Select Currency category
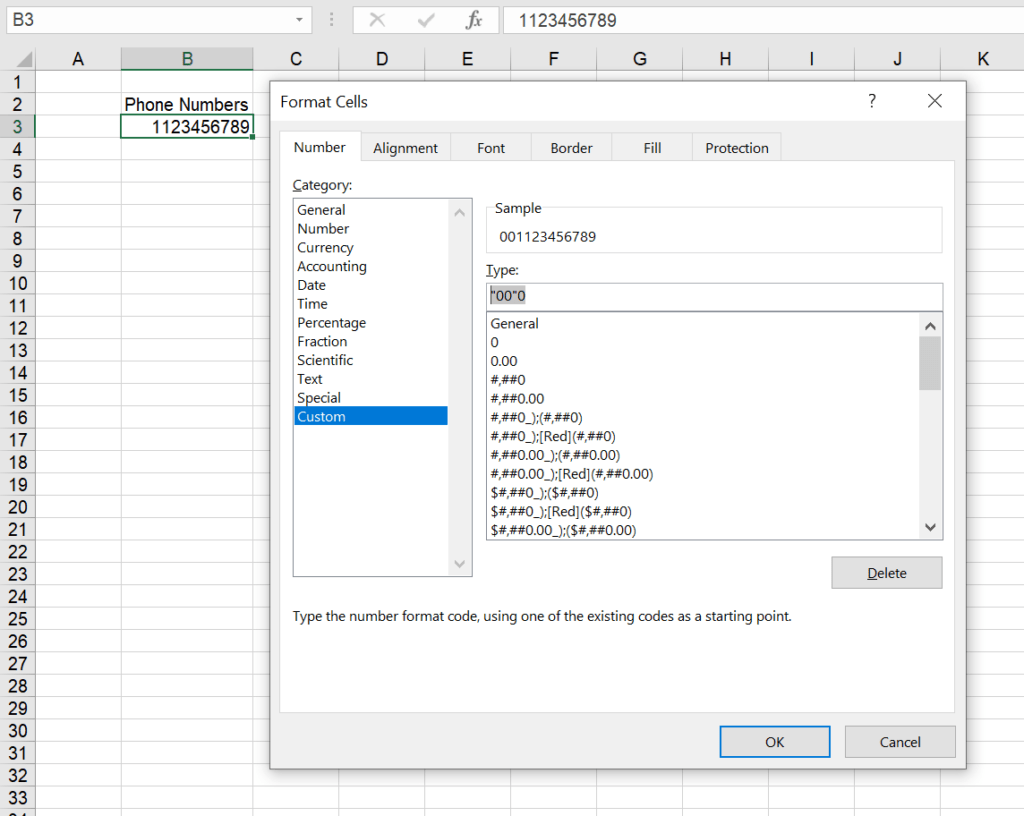Image resolution: width=1024 pixels, height=816 pixels. point(371,247)
